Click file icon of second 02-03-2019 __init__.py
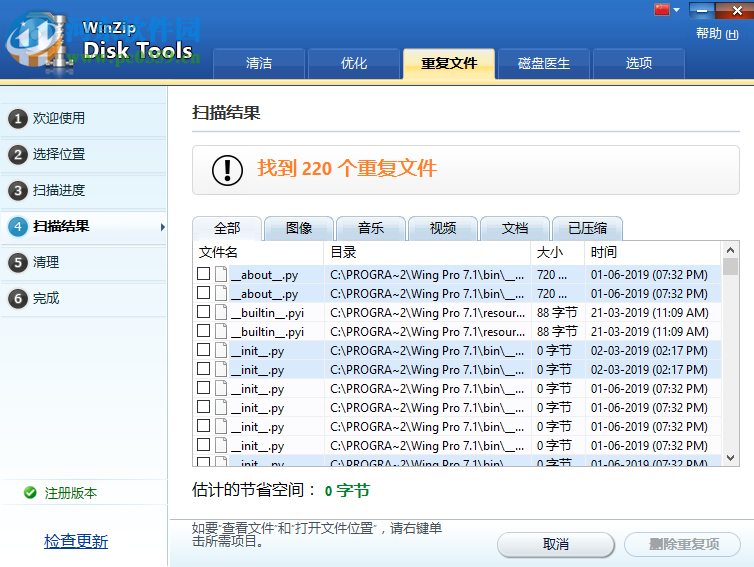754x567 pixels. pyautogui.click(x=221, y=369)
